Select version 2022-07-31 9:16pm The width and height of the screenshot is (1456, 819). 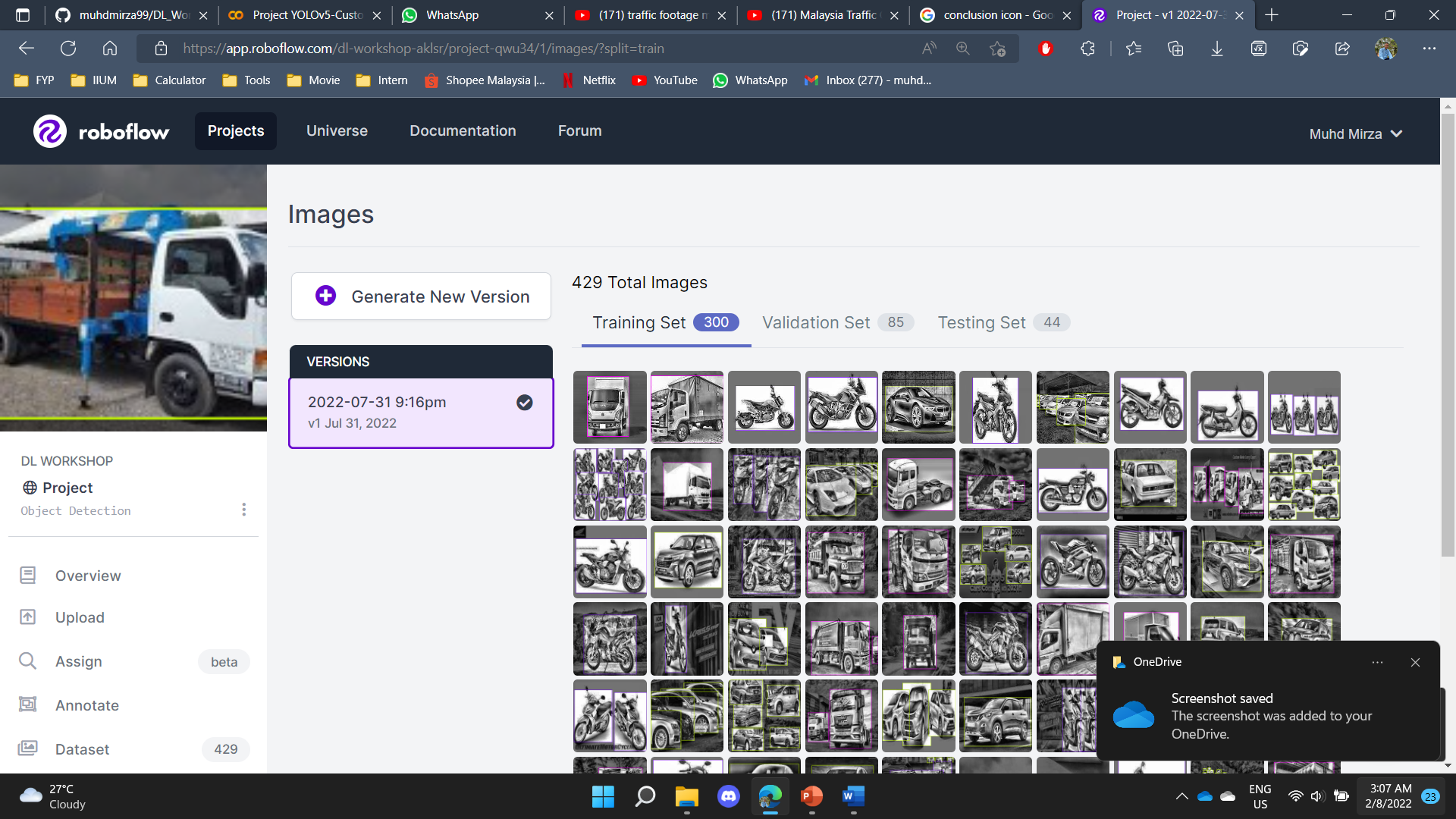421,413
